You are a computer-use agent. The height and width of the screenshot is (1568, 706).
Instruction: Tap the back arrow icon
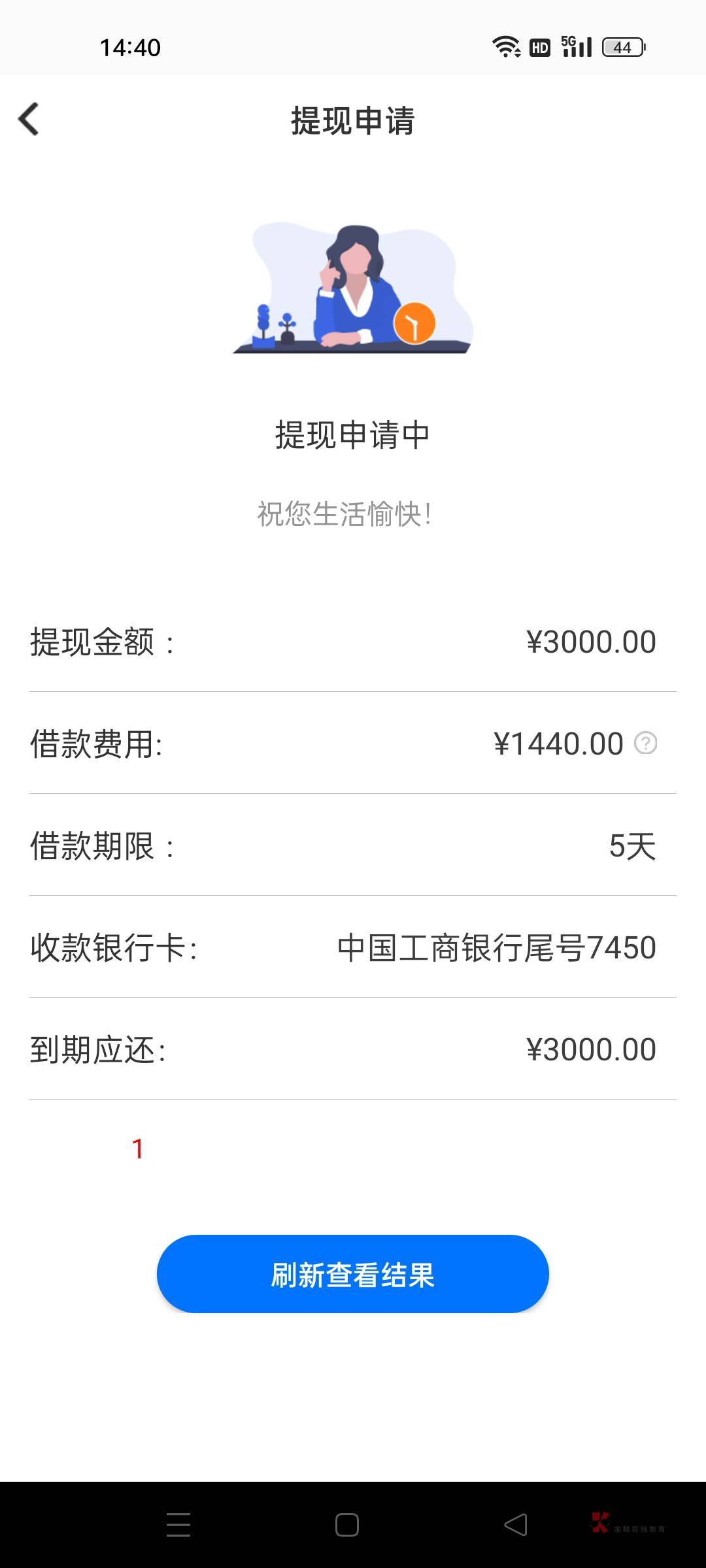[29, 120]
